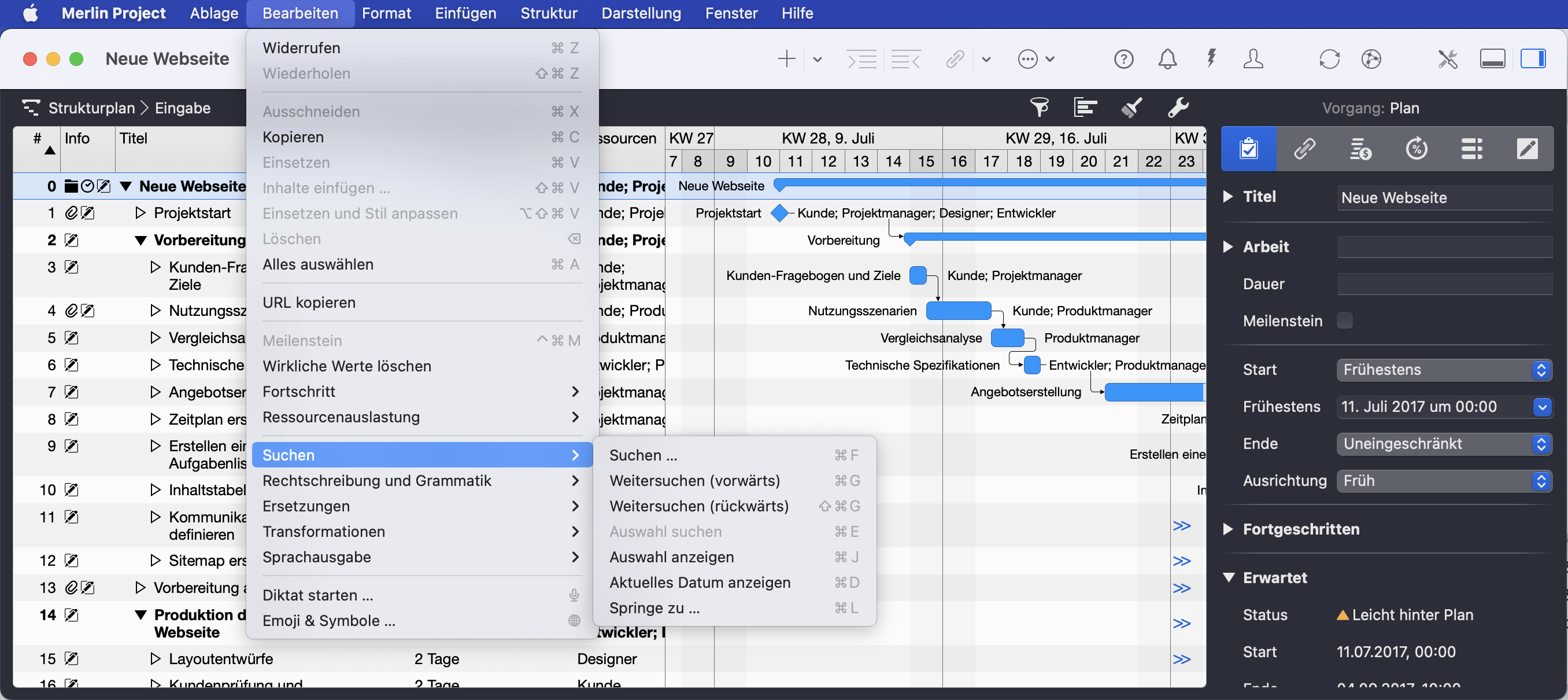Click Eingabe in the breadcrumb
The height and width of the screenshot is (700, 1568).
pos(182,108)
